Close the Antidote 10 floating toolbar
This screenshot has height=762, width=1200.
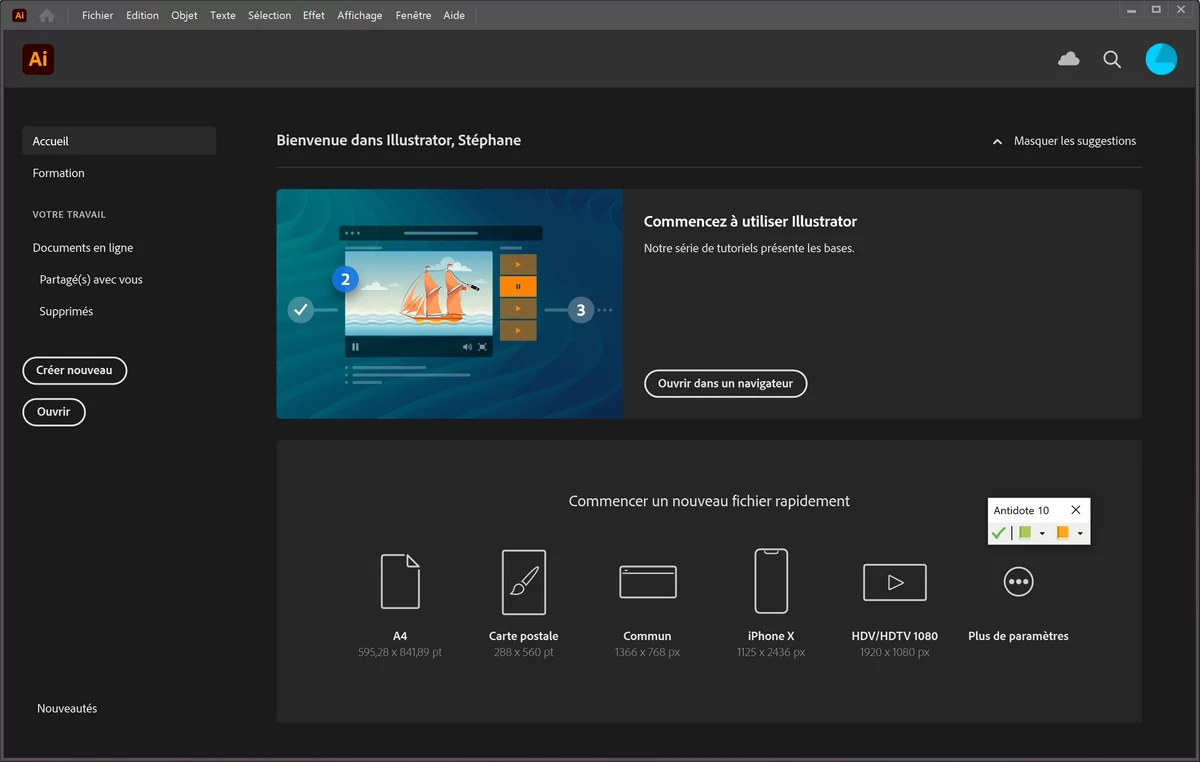point(1076,510)
